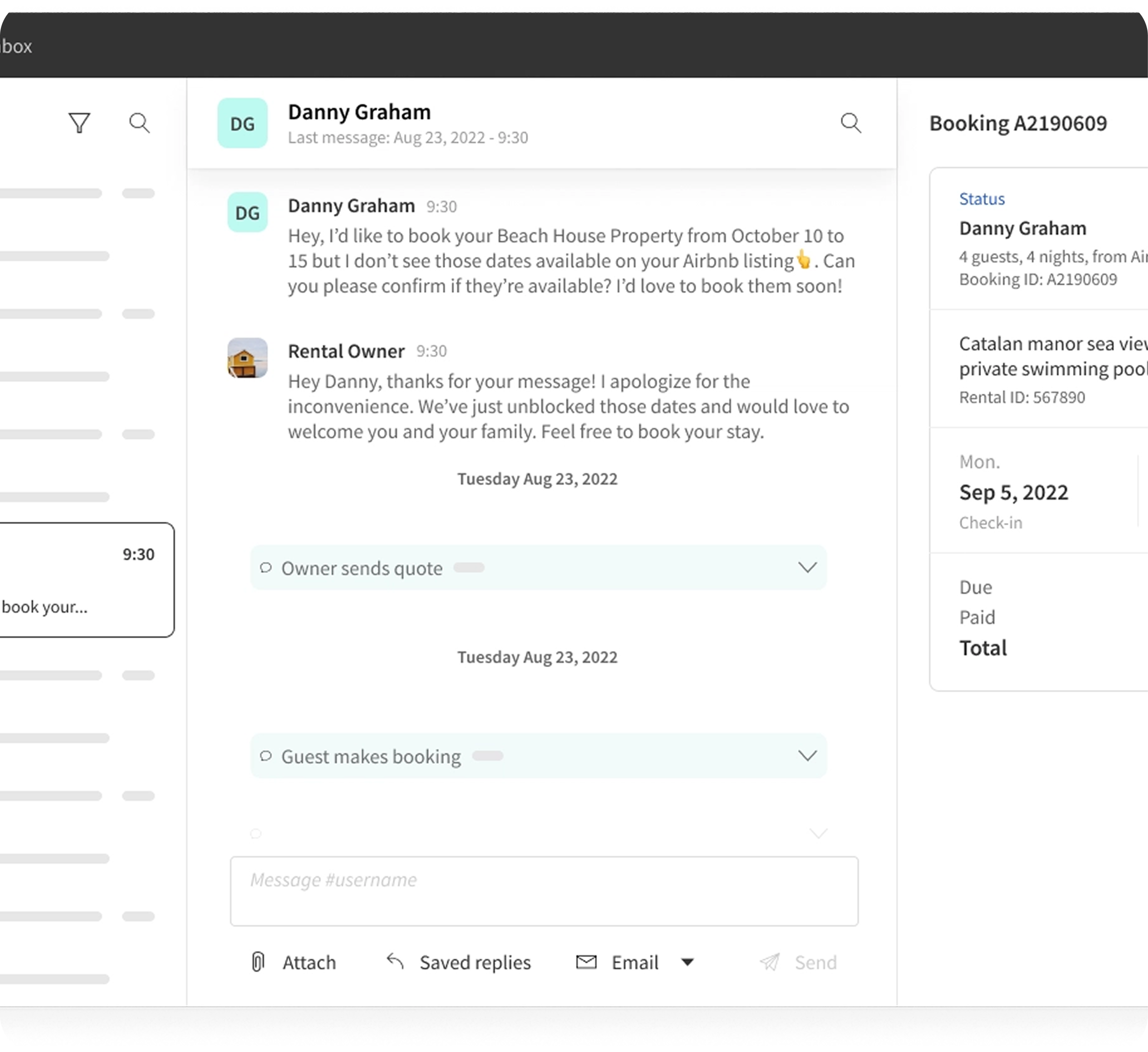
Task: Click the conversation header search icon
Action: 851,123
